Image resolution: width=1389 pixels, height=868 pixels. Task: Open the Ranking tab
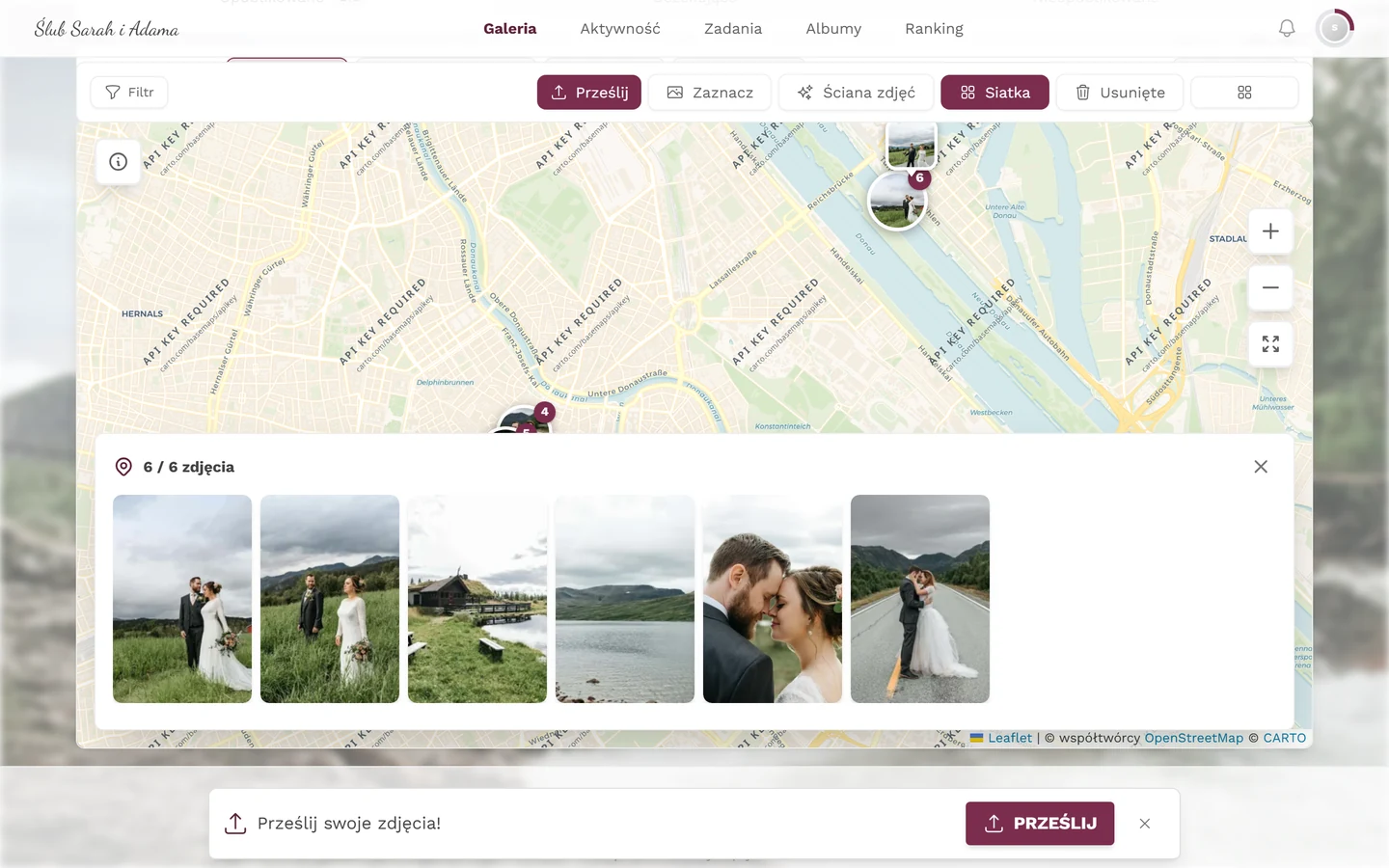click(x=934, y=29)
